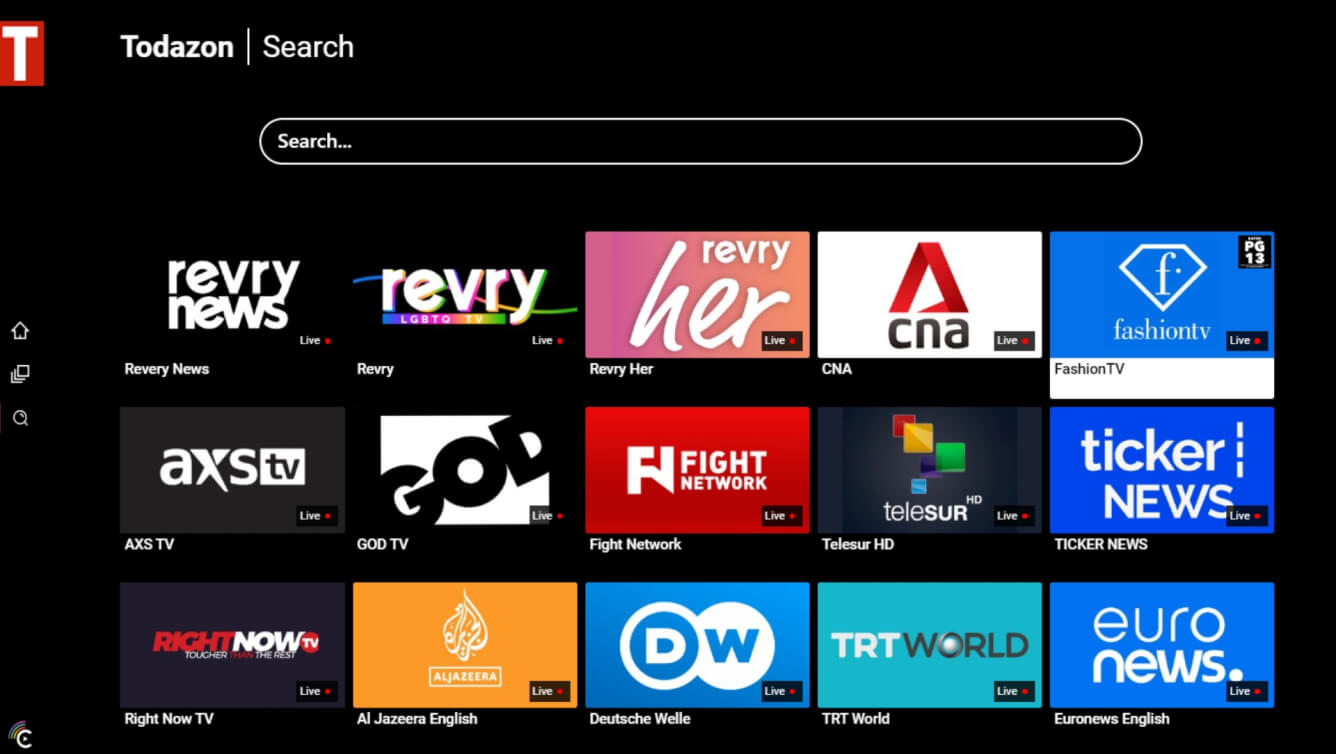The width and height of the screenshot is (1336, 754).
Task: Open the Fight Network channel thumbnail
Action: click(x=697, y=470)
